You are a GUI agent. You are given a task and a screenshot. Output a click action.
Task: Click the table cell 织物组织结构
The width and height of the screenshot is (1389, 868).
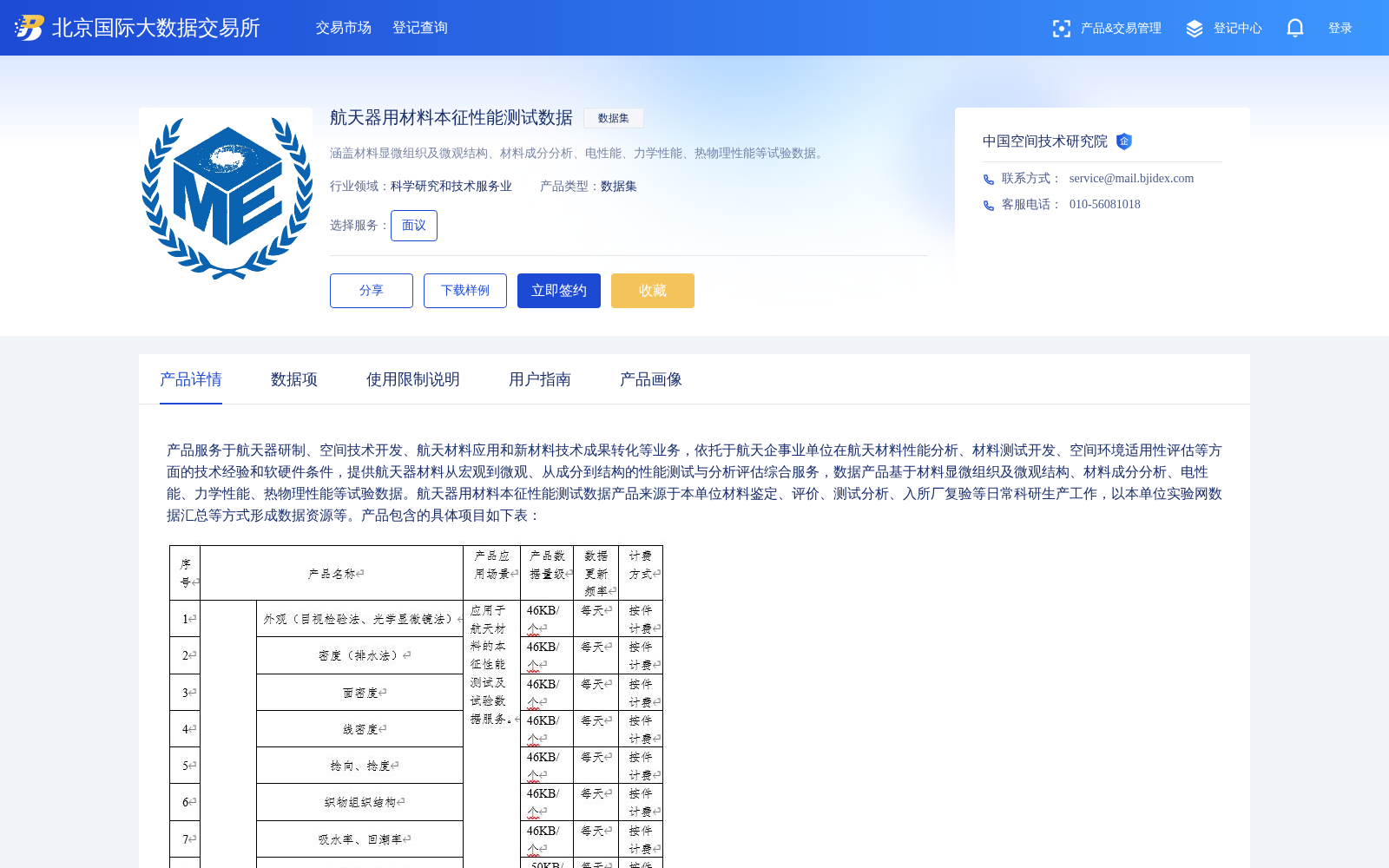(x=359, y=802)
